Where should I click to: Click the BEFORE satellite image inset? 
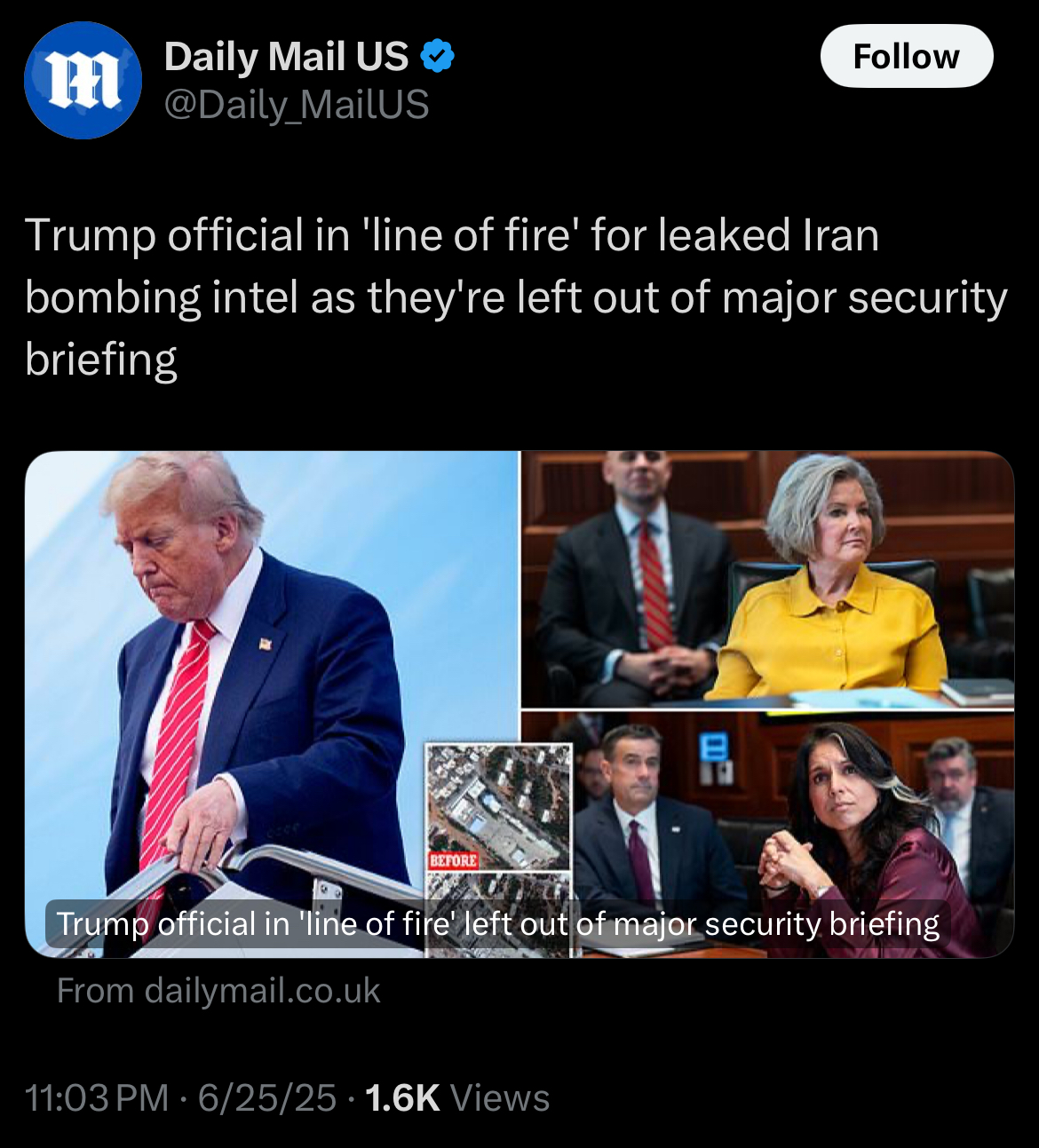(498, 806)
